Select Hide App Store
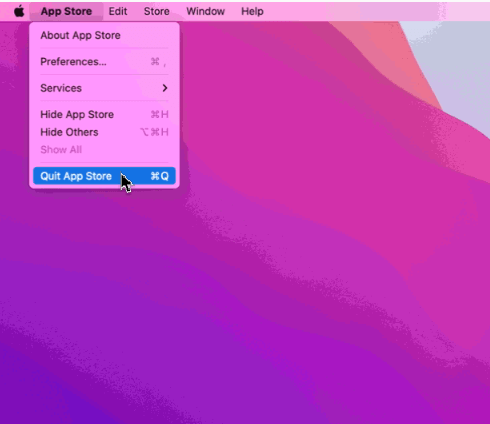Image resolution: width=490 pixels, height=424 pixels. 104,114
